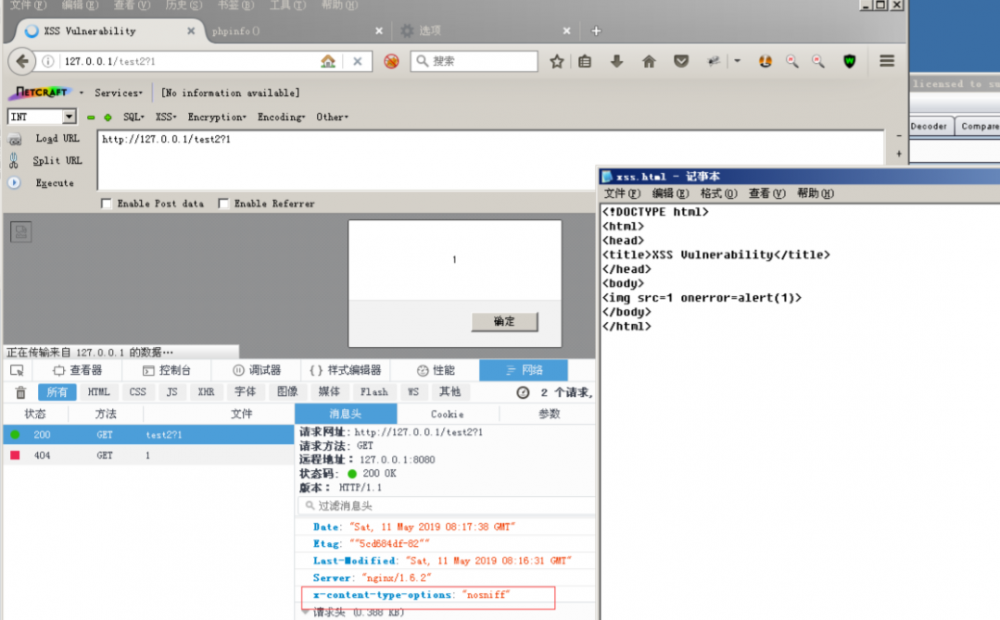Image resolution: width=1000 pixels, height=620 pixels.
Task: Activate the element picker in devtools
Action: tap(17, 371)
